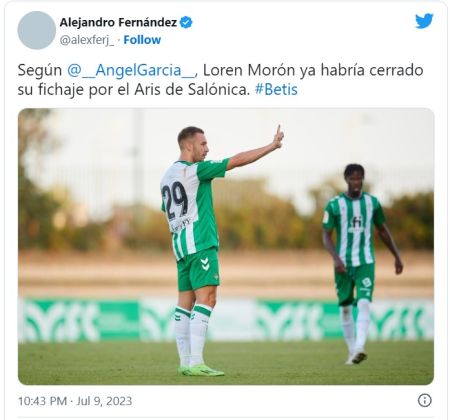This screenshot has width=450, height=420.
Task: Open the football photo attached to the tweet
Action: click(x=226, y=246)
